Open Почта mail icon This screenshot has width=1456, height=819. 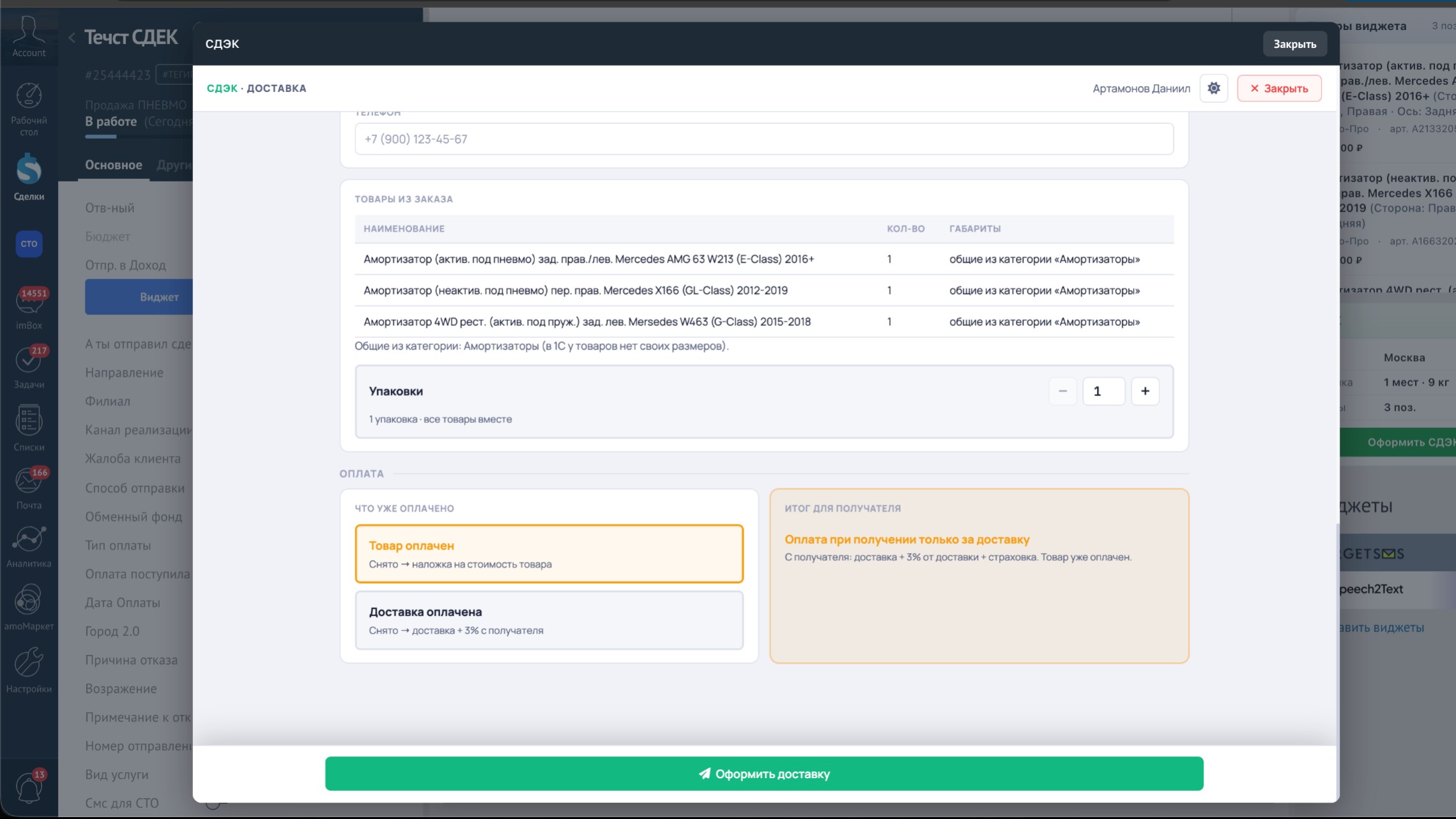(x=29, y=489)
